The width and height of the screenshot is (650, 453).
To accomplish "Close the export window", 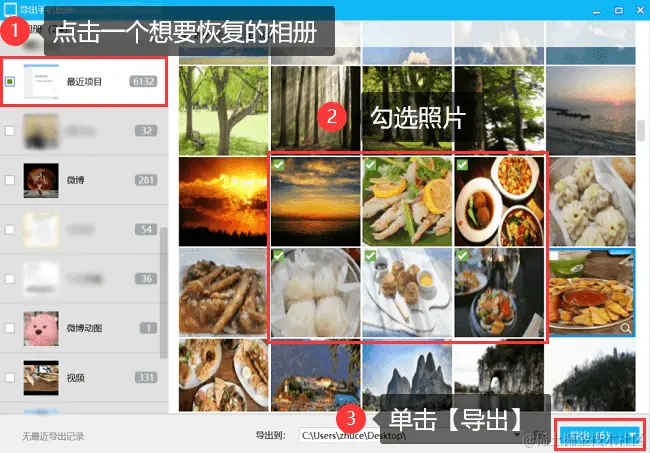I will 640,10.
